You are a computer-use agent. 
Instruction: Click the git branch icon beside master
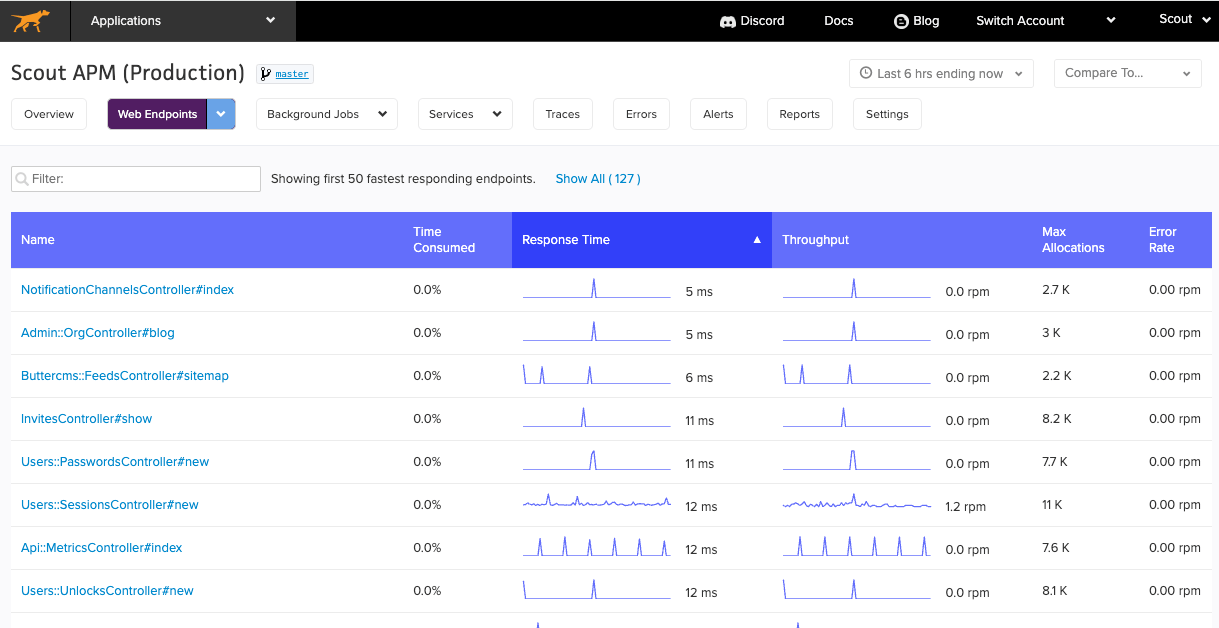(x=266, y=74)
